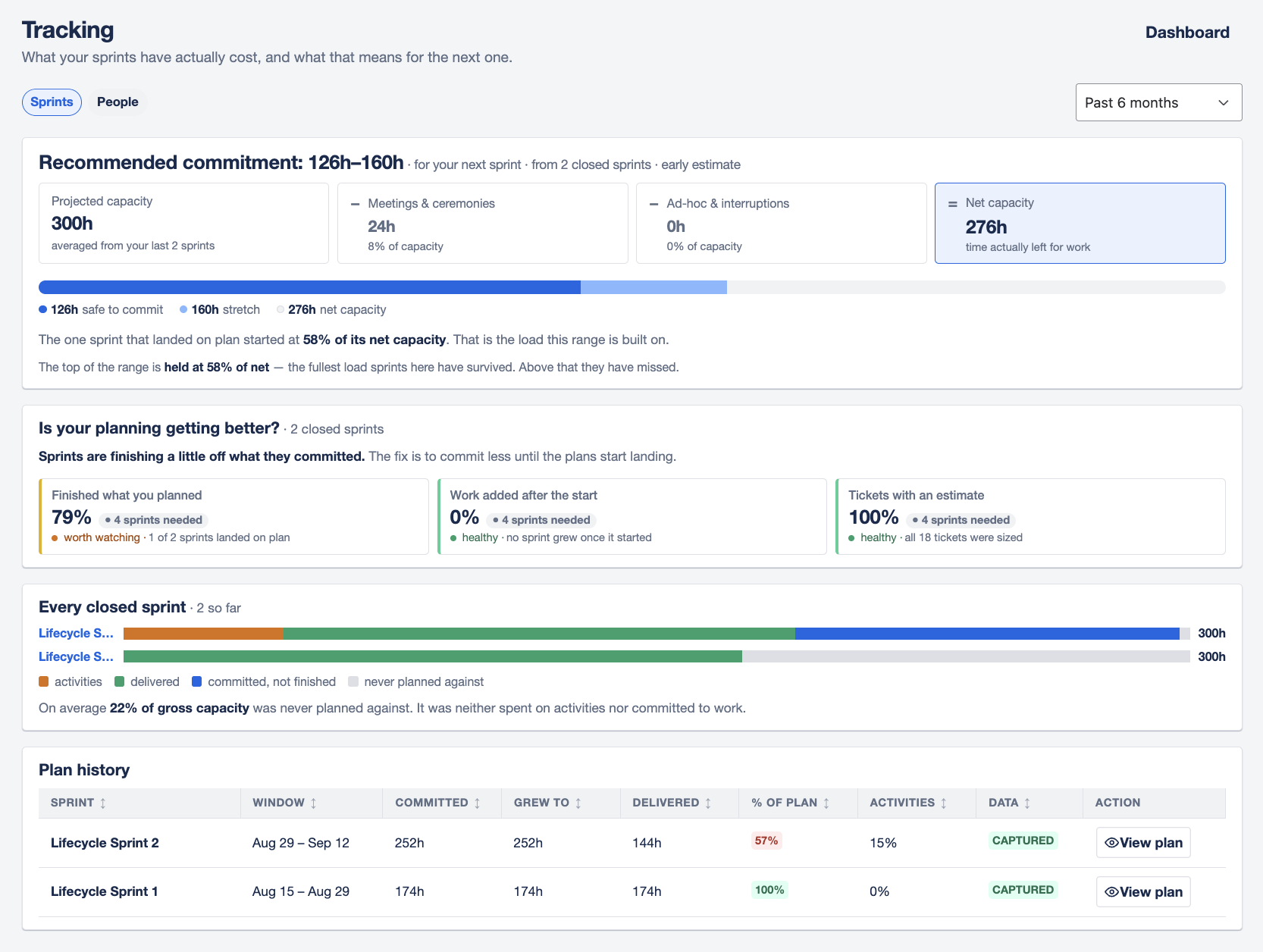Click Lifecycle Sprint 1 name in table
This screenshot has width=1263, height=952.
[105, 891]
